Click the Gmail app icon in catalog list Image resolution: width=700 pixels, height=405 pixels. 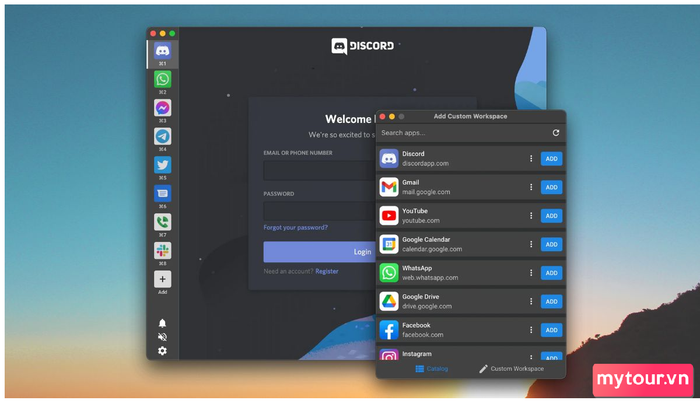[x=389, y=187]
